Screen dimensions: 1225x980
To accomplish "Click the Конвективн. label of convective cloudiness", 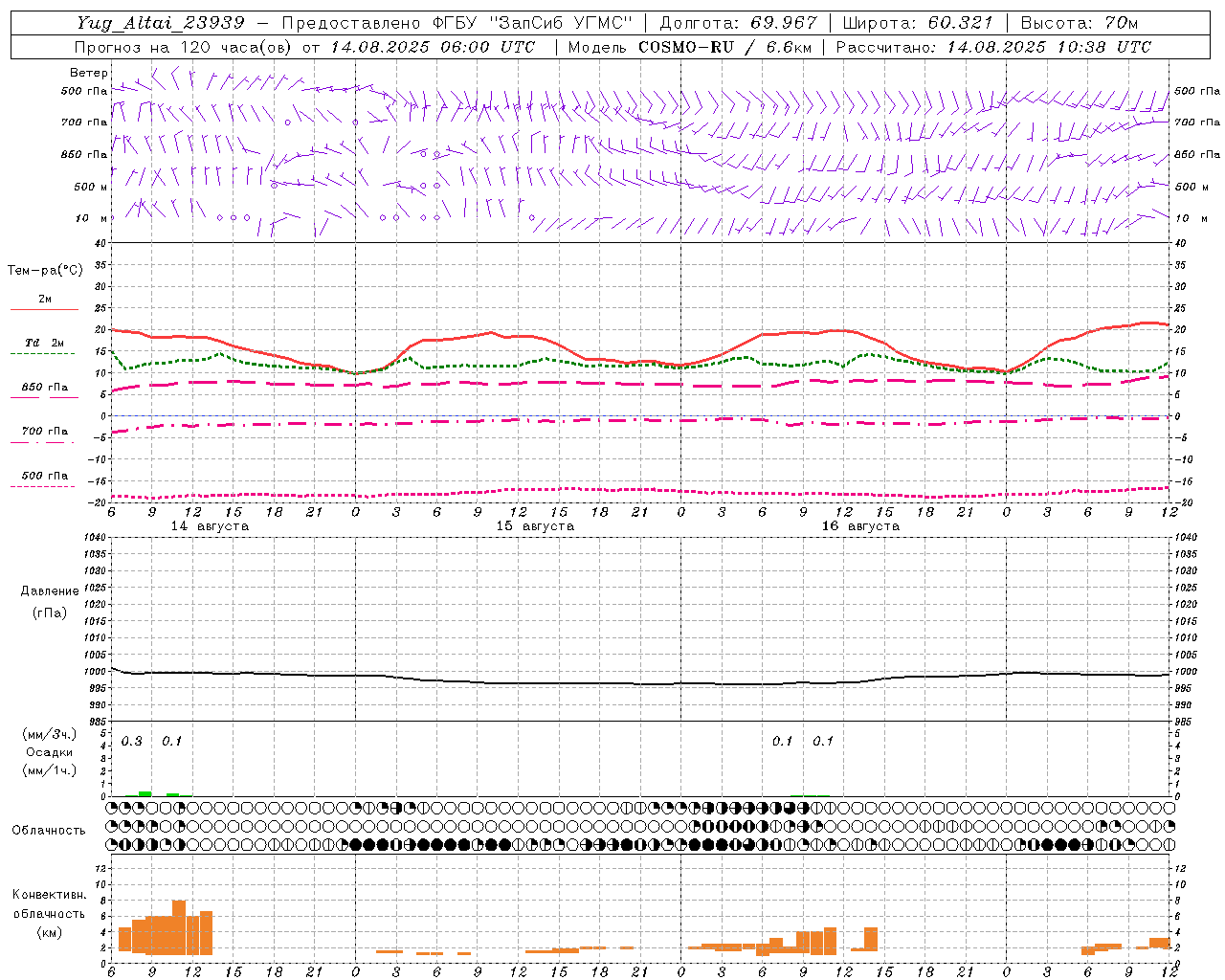I will pyautogui.click(x=50, y=895).
